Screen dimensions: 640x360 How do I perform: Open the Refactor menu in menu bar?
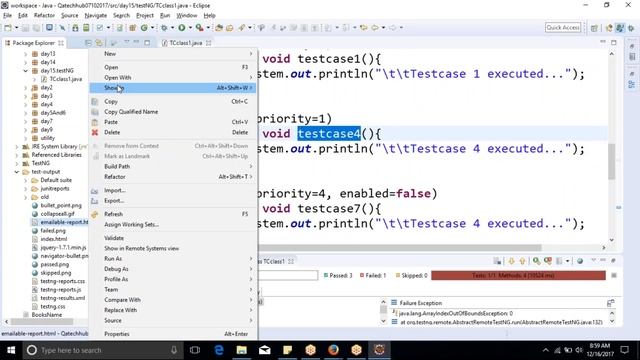click(x=44, y=16)
